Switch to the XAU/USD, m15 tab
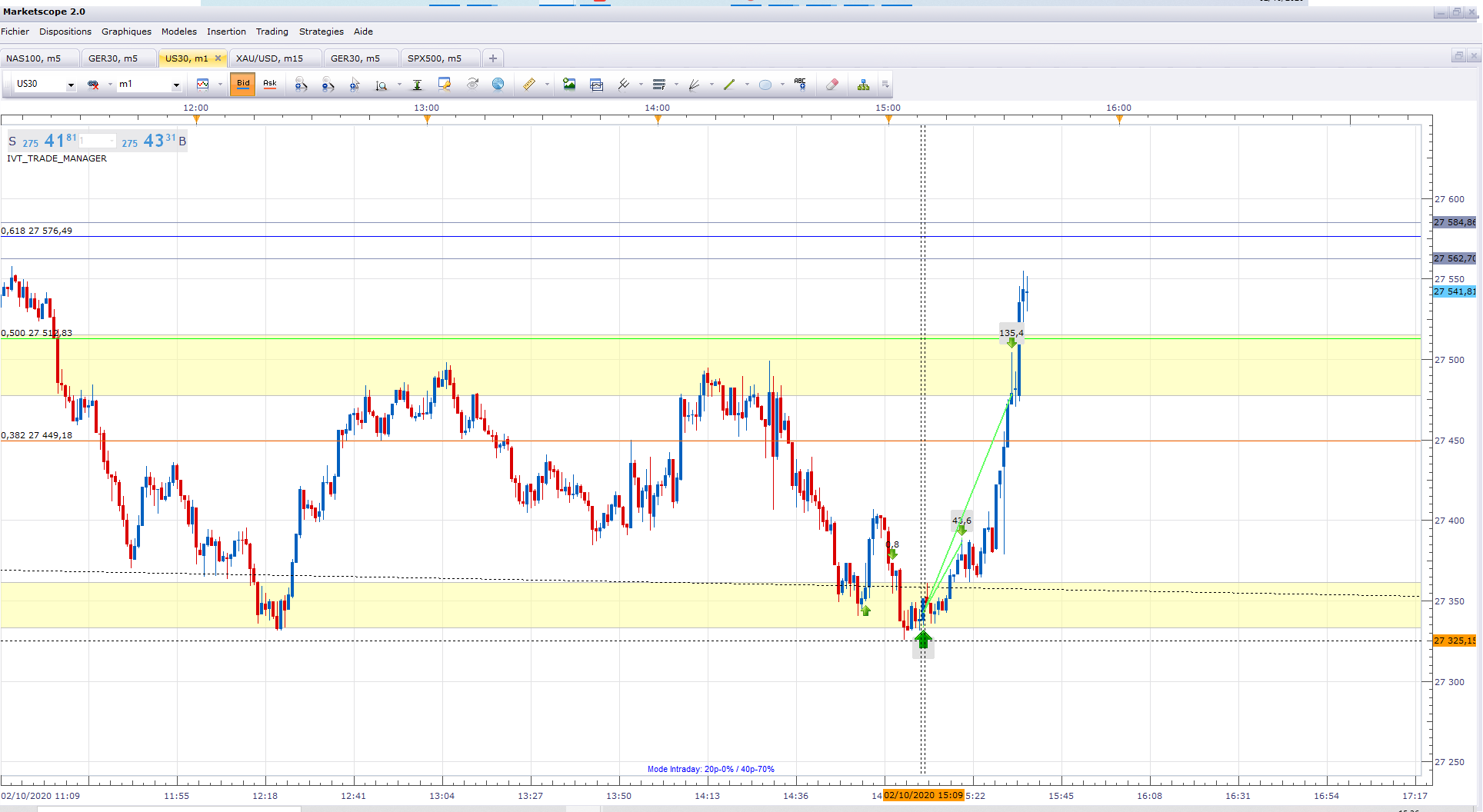This screenshot has width=1483, height=812. point(269,58)
